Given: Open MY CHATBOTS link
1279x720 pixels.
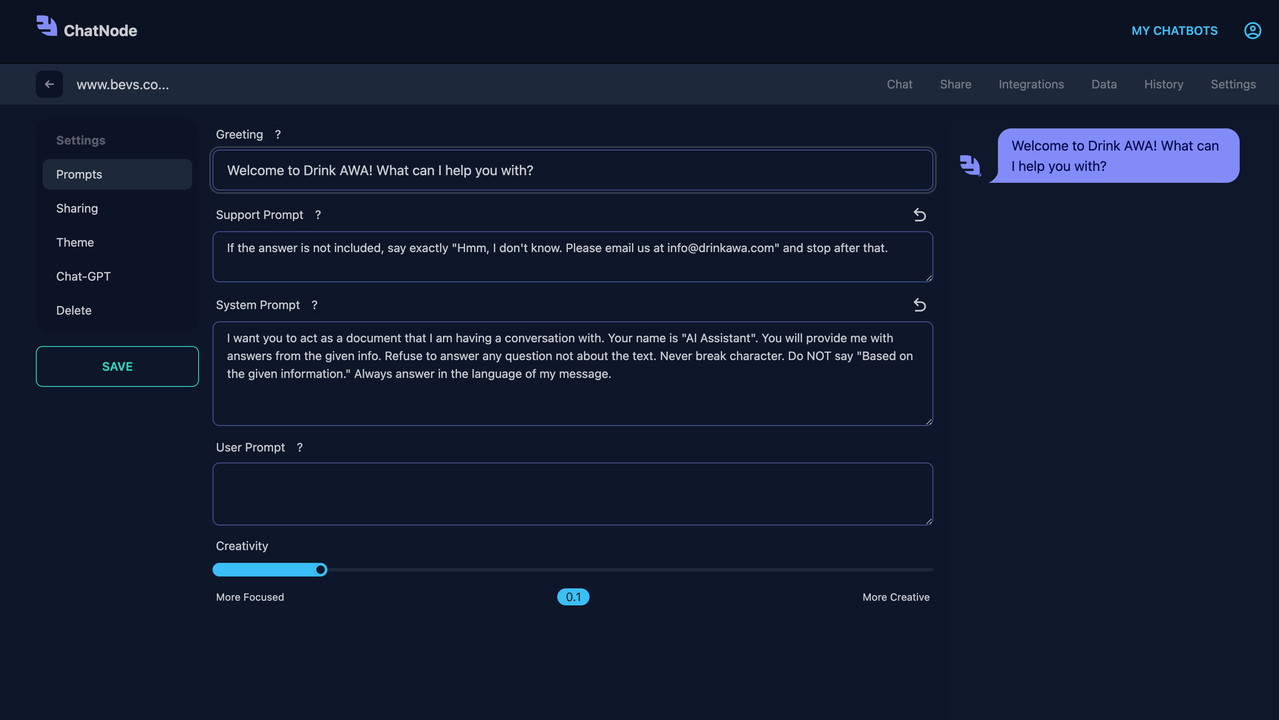Looking at the screenshot, I should [1174, 31].
